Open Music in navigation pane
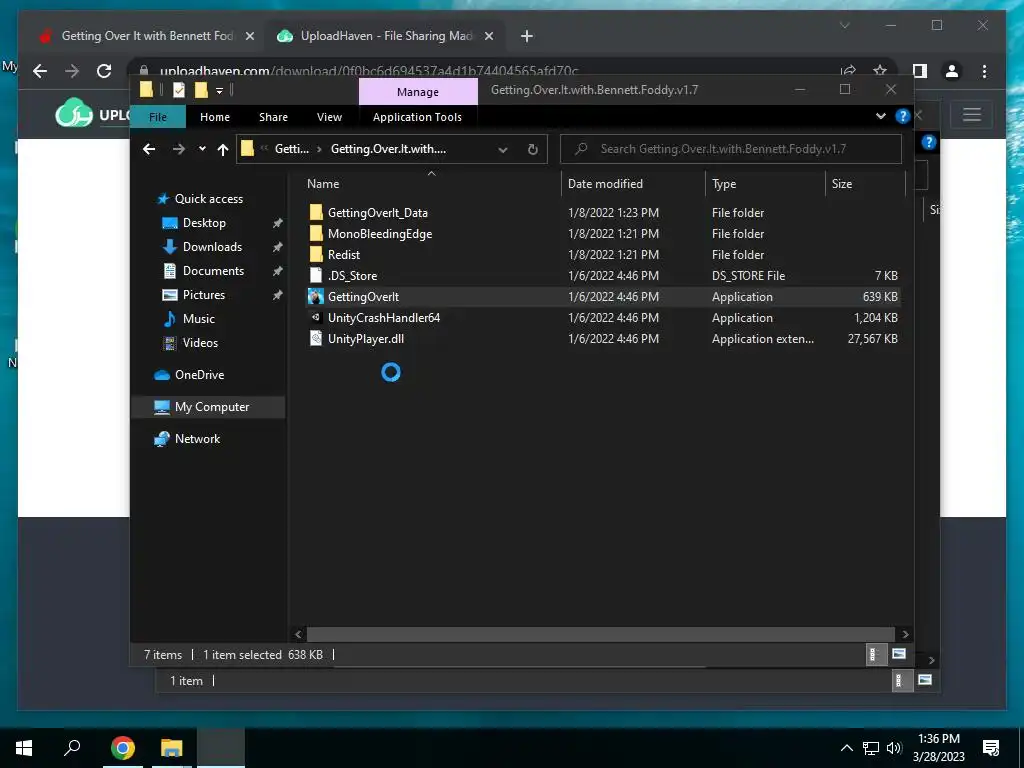The width and height of the screenshot is (1024, 768). (199, 319)
